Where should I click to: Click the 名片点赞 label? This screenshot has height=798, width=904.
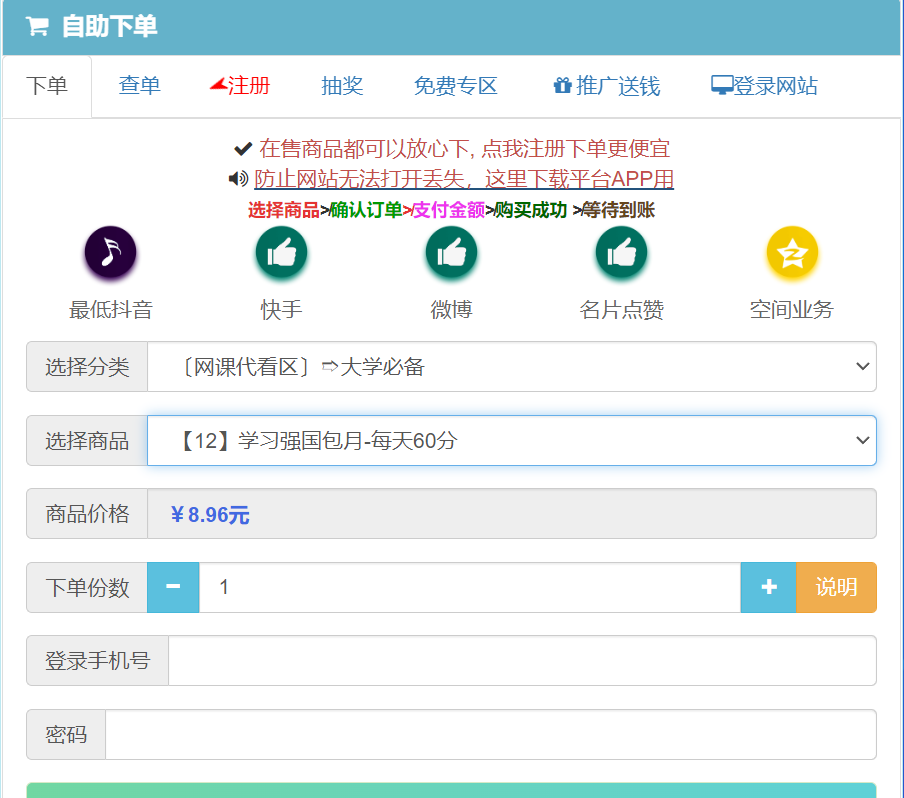click(622, 310)
